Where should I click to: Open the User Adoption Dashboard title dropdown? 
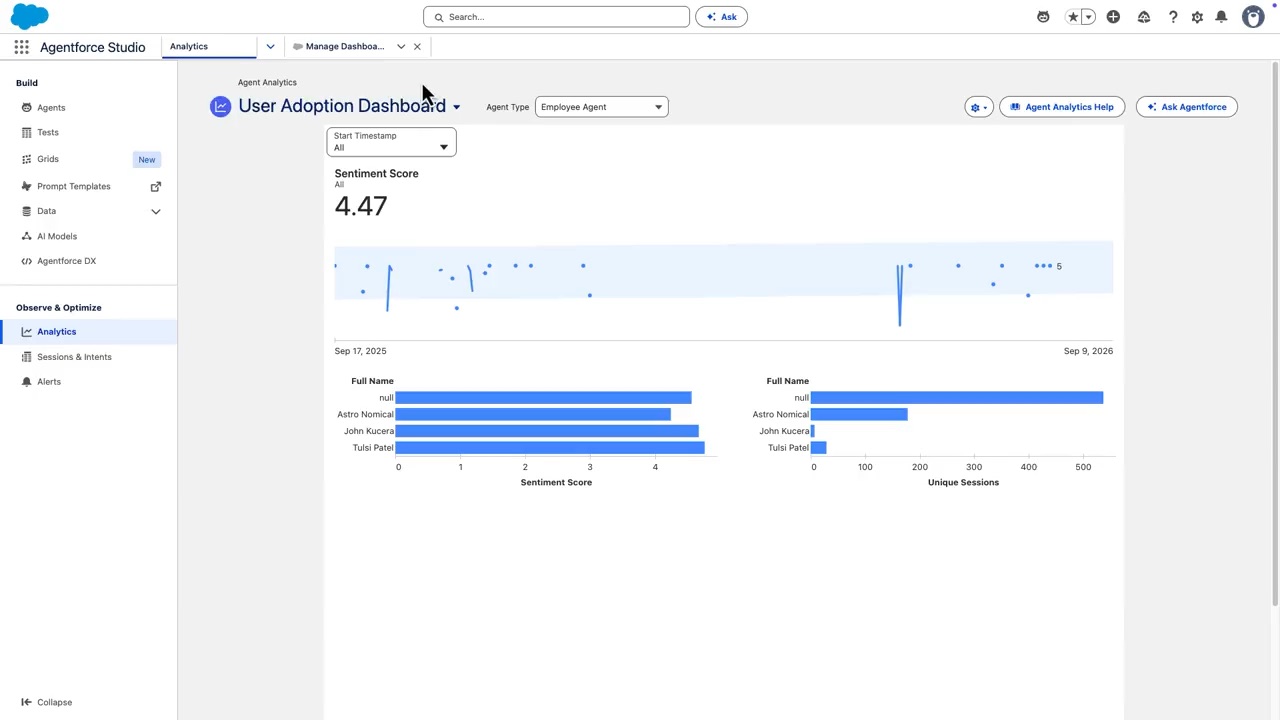click(x=456, y=107)
